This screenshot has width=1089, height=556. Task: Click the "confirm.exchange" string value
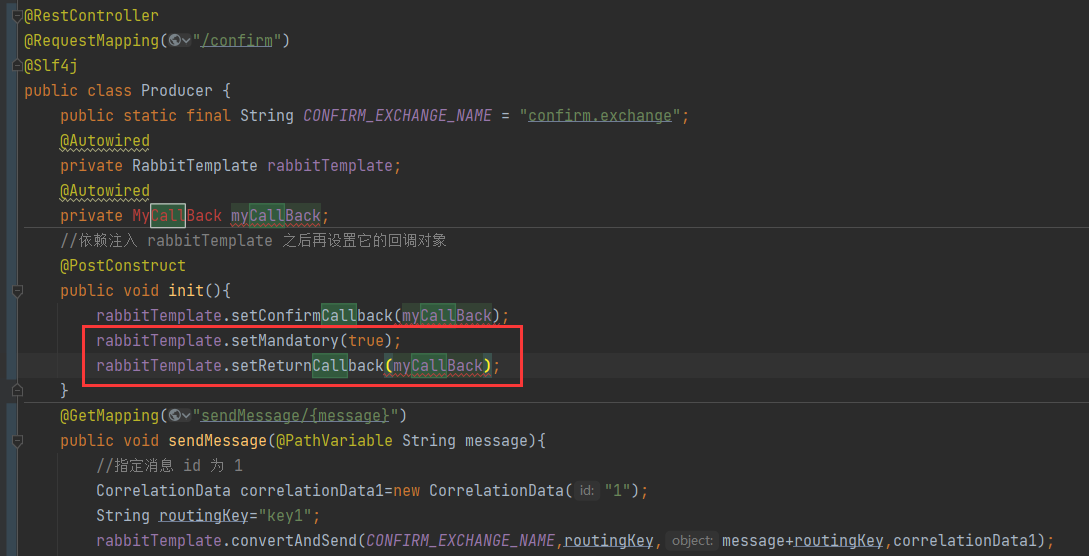click(x=600, y=116)
